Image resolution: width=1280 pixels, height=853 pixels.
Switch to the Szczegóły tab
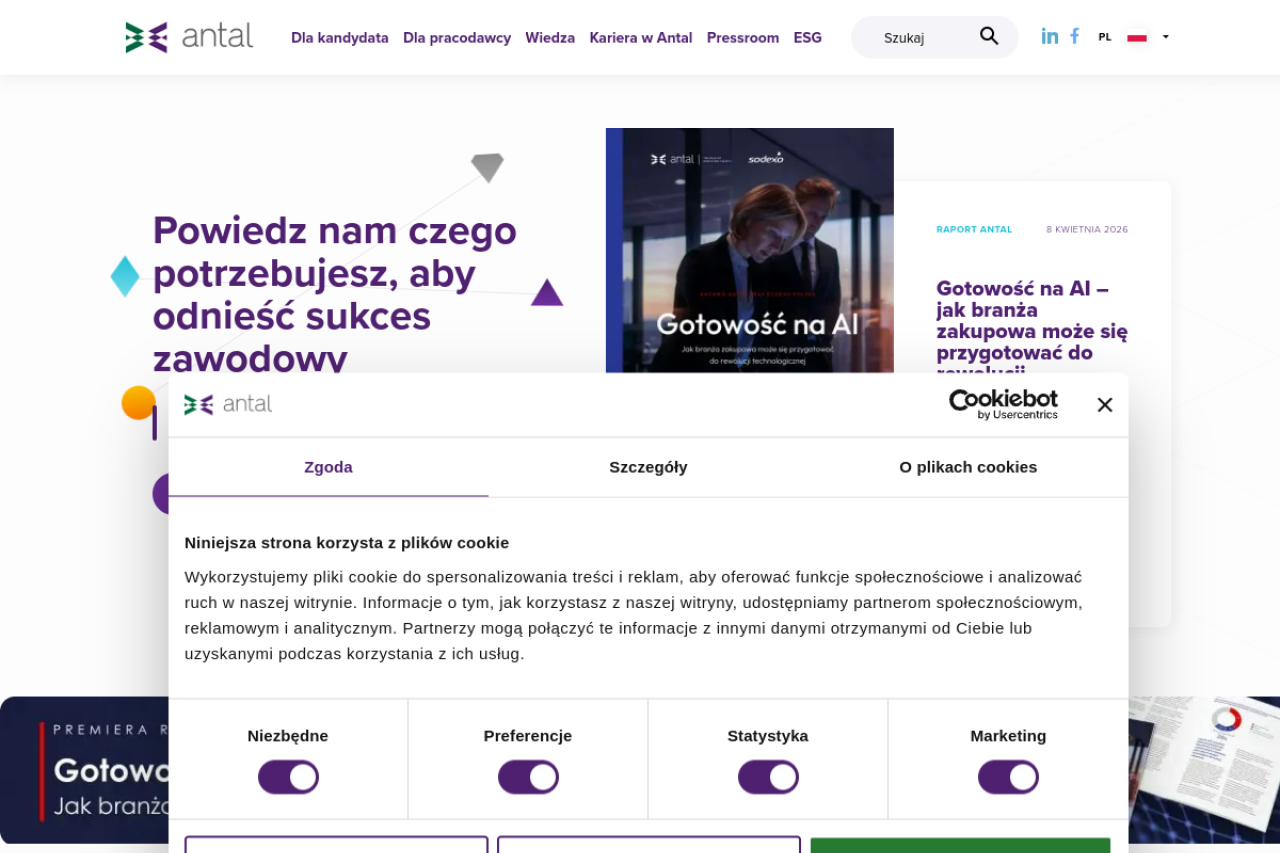tap(648, 467)
